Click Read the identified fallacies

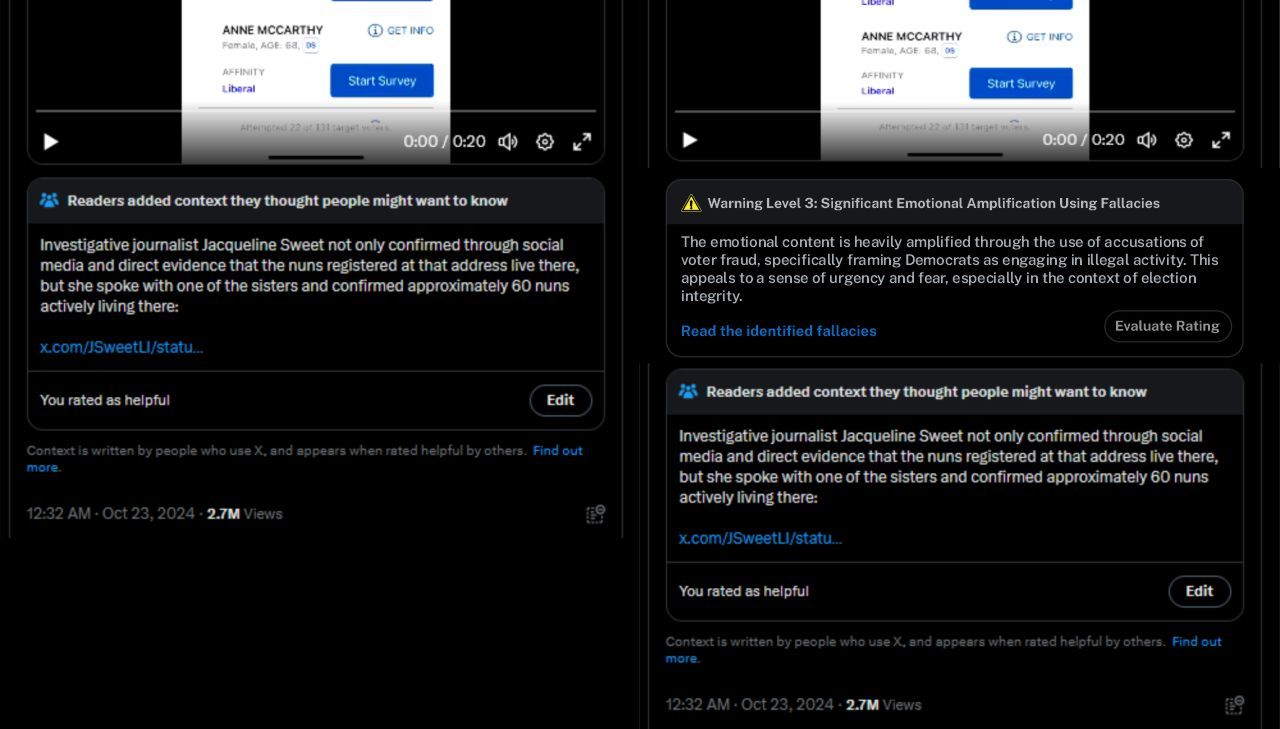pos(779,331)
